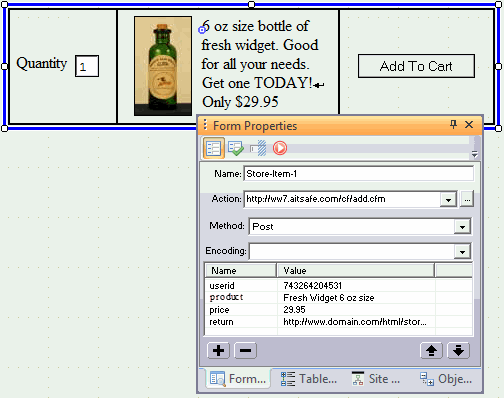Select the product row name
504x398 pixels.
pyautogui.click(x=226, y=297)
